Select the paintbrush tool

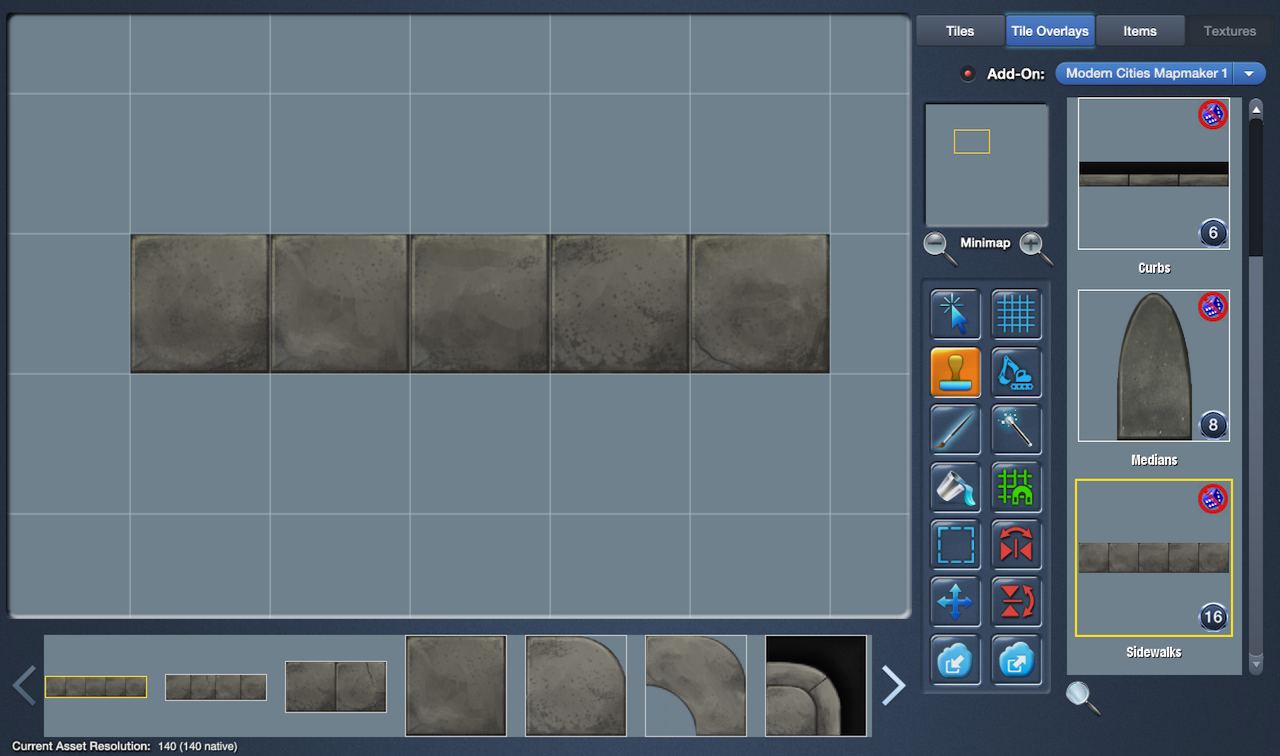(955, 430)
